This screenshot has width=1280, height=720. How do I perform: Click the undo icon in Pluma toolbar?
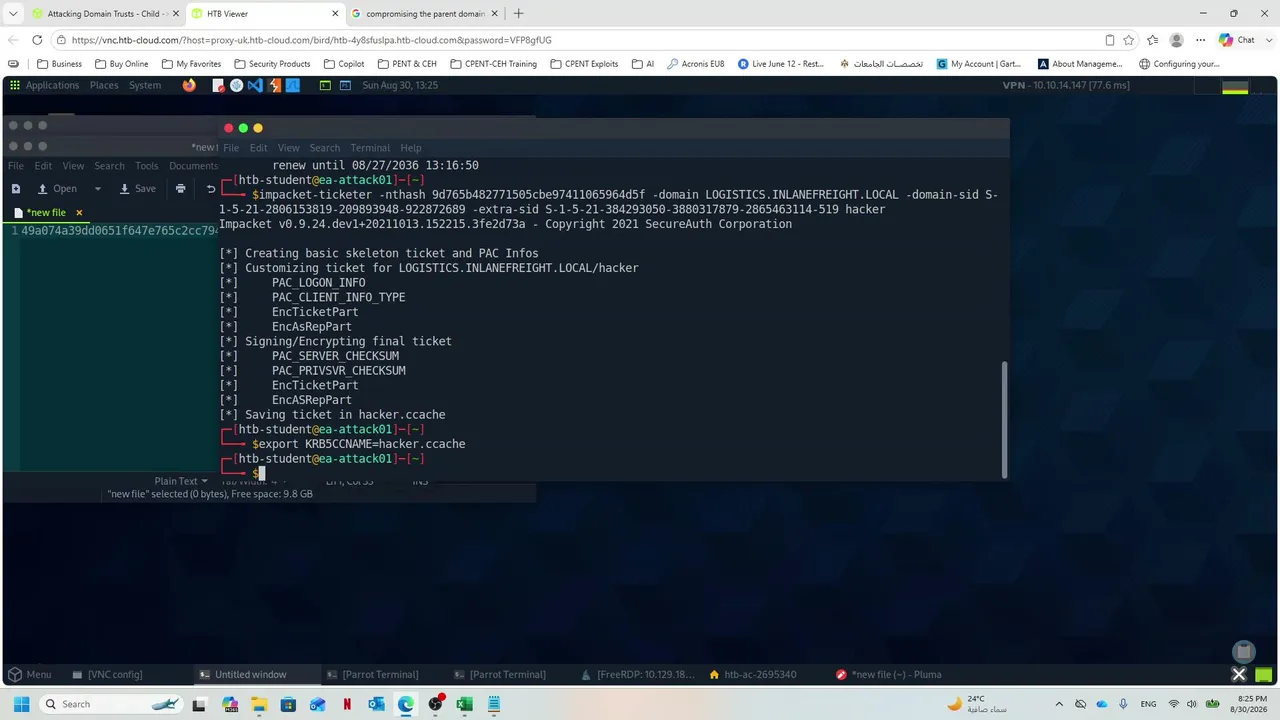tap(211, 188)
